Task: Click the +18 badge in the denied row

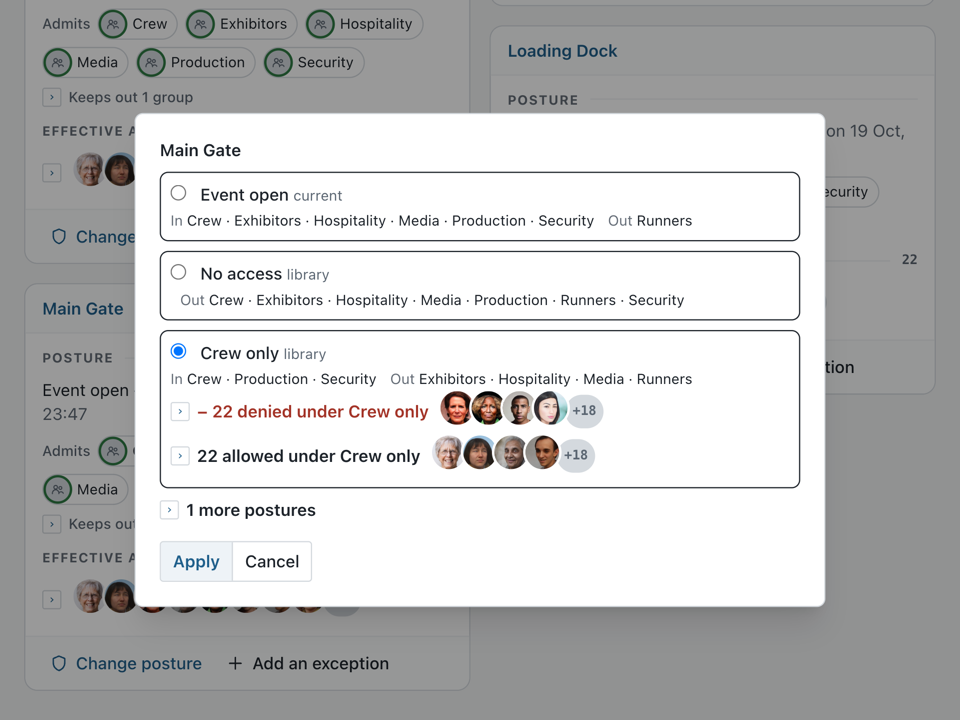Action: (x=584, y=410)
